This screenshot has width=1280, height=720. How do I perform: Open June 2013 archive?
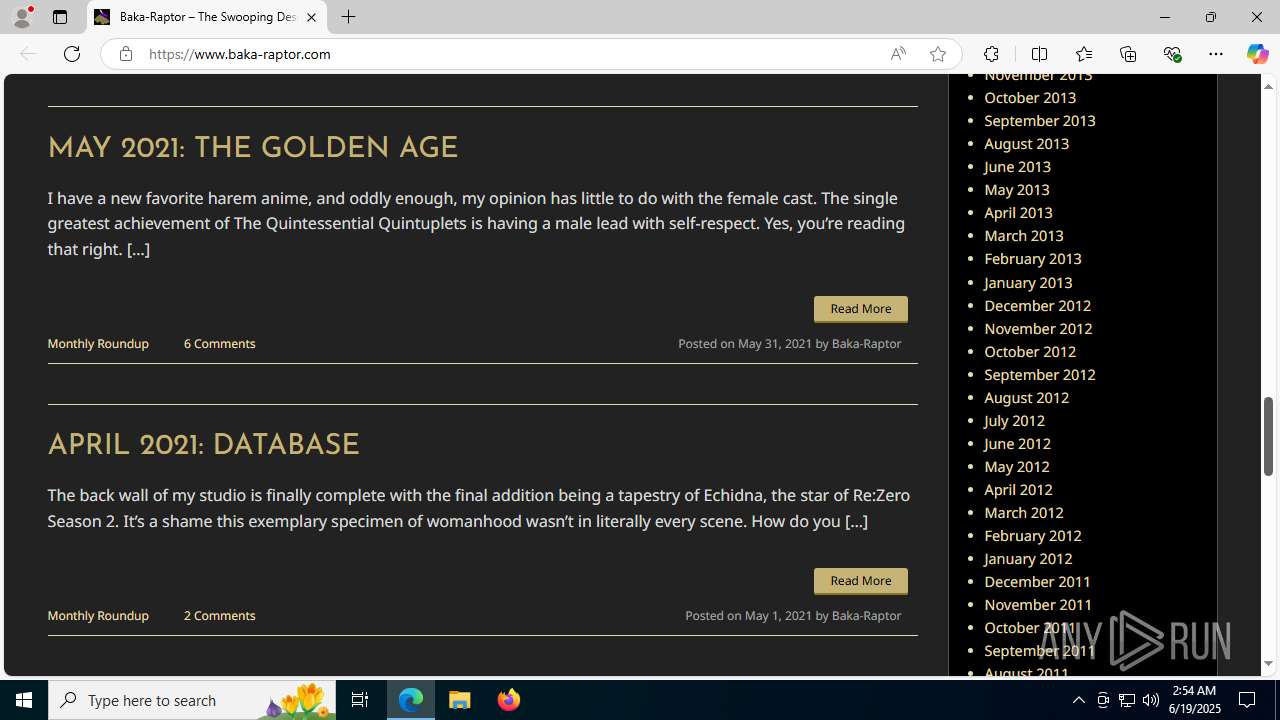coord(1017,166)
